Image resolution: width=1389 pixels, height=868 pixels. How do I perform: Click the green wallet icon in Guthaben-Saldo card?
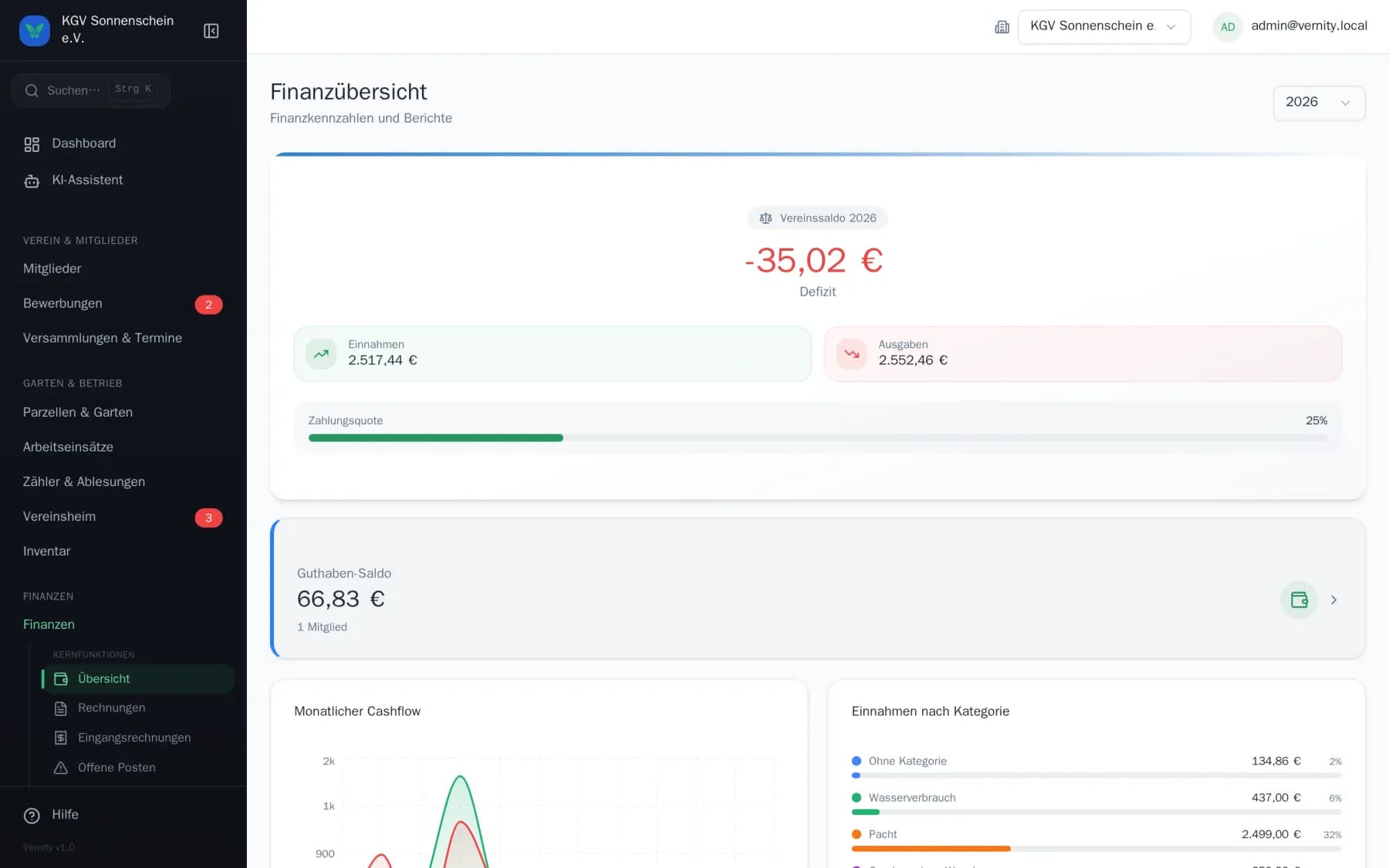(1299, 599)
